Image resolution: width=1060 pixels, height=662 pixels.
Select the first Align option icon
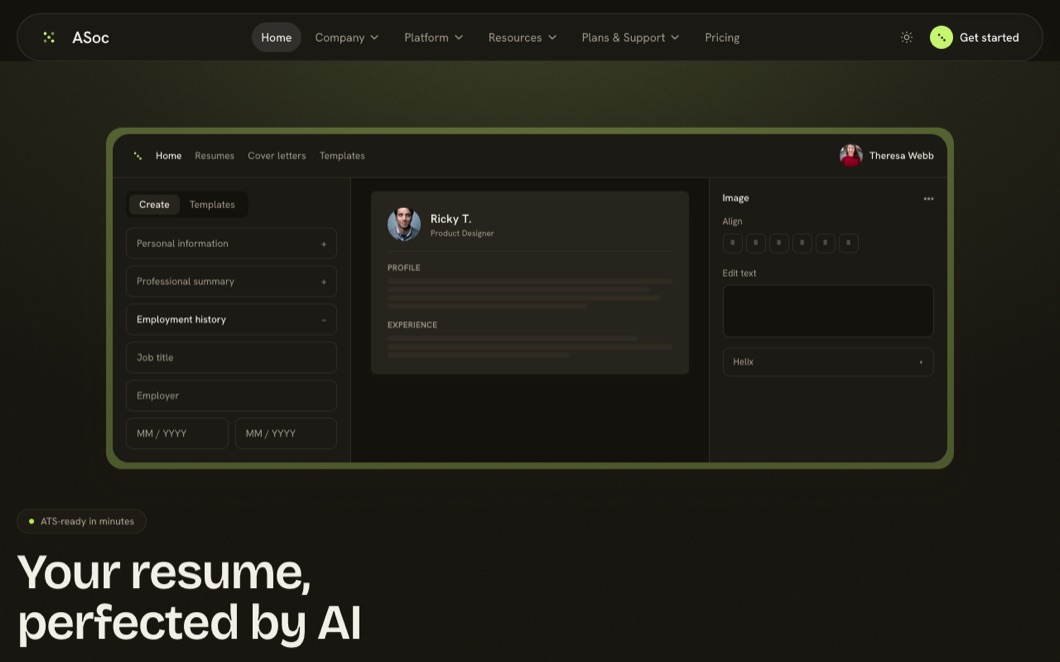click(732, 243)
